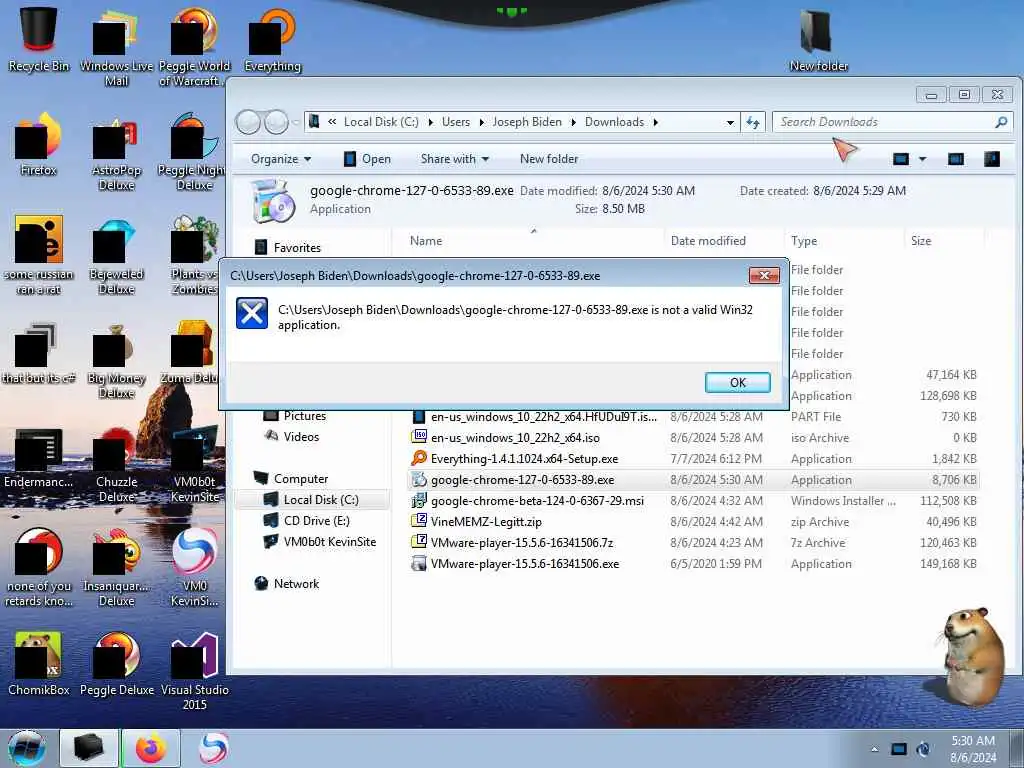Screen dimensions: 1024x768
Task: Select Local Disk (C:) in navigation pane
Action: 311,500
